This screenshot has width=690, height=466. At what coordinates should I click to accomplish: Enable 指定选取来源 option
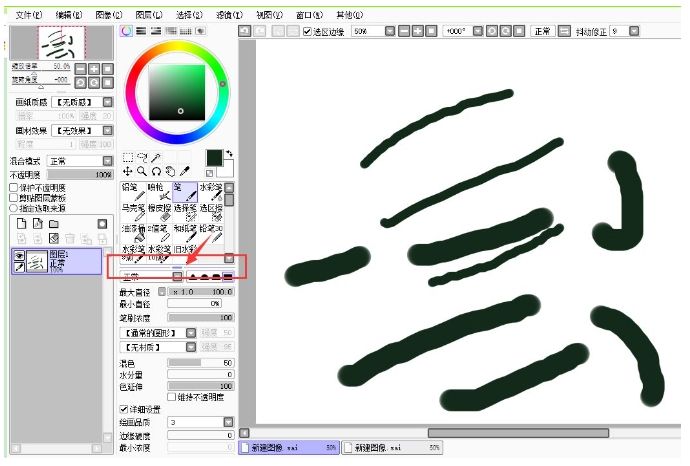tap(14, 208)
